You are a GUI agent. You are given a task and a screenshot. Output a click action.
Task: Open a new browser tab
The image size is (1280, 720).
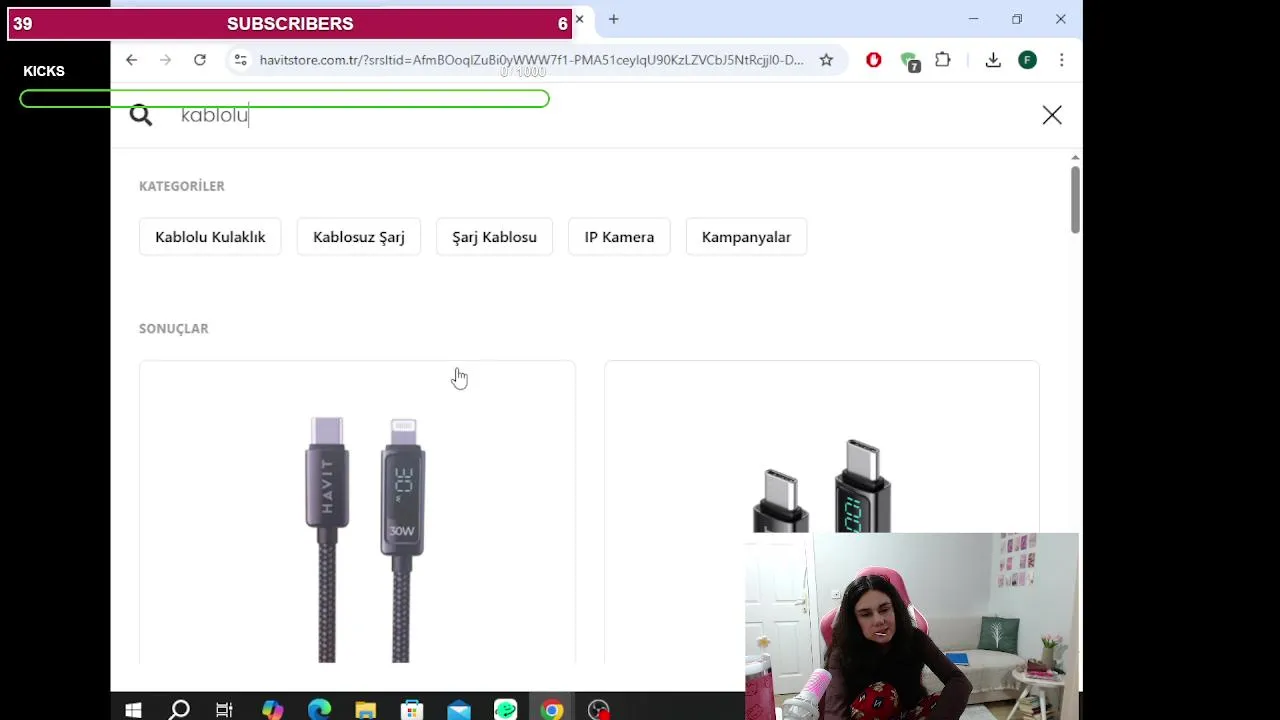tap(614, 19)
